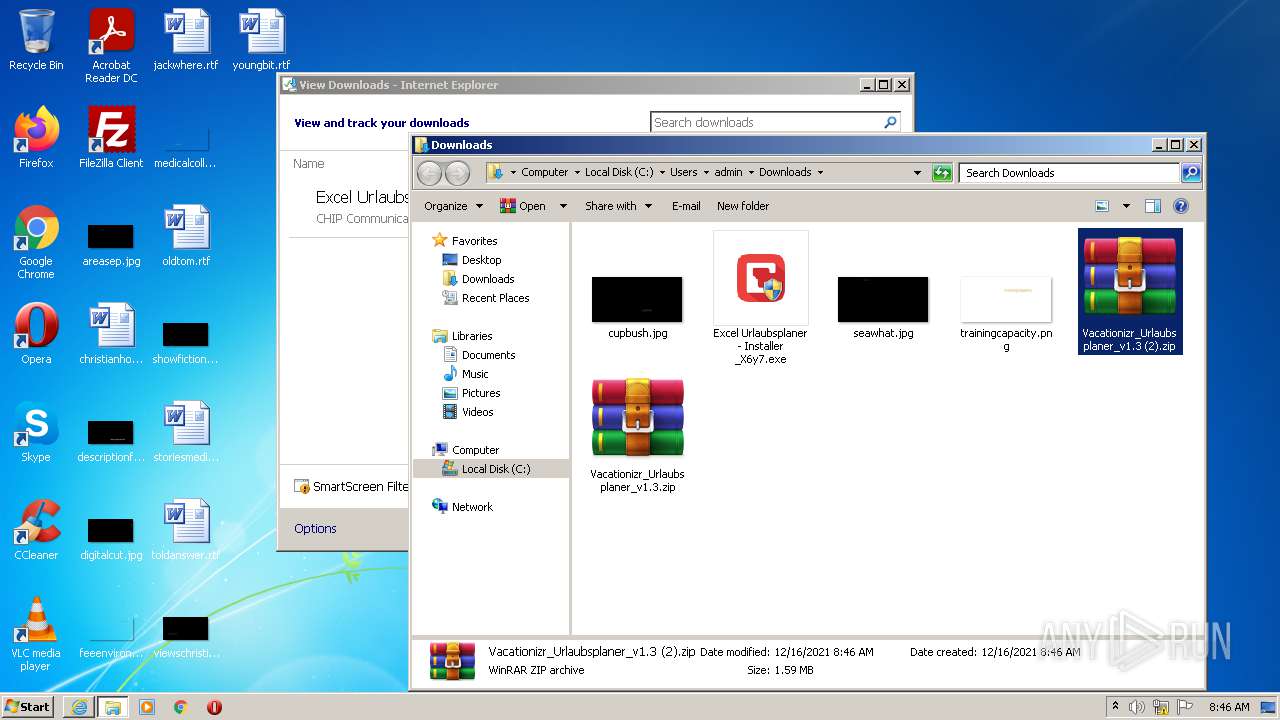Select trainingcapacity.png thumbnail

(1006, 300)
